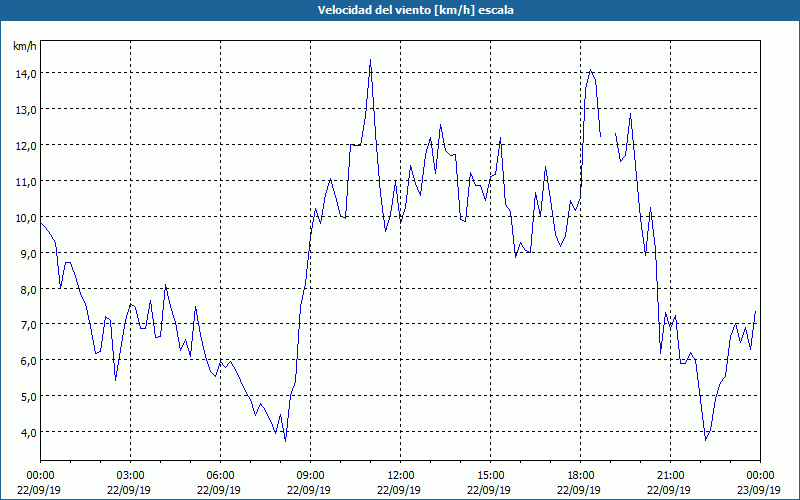Click the 15:00 time axis label
The height and width of the screenshot is (500, 800).
pos(490,476)
